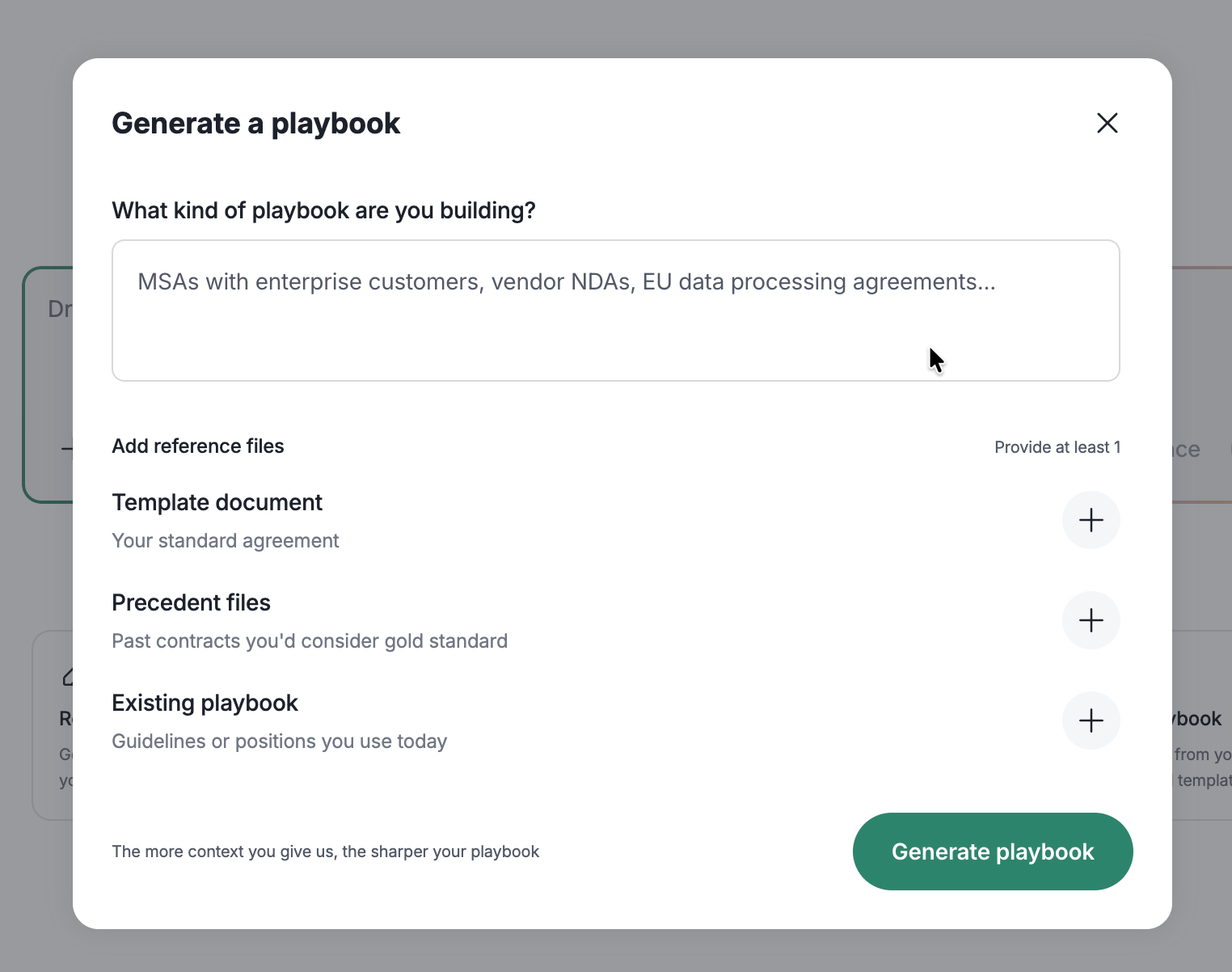Click the Add reference files heading

[x=198, y=446]
